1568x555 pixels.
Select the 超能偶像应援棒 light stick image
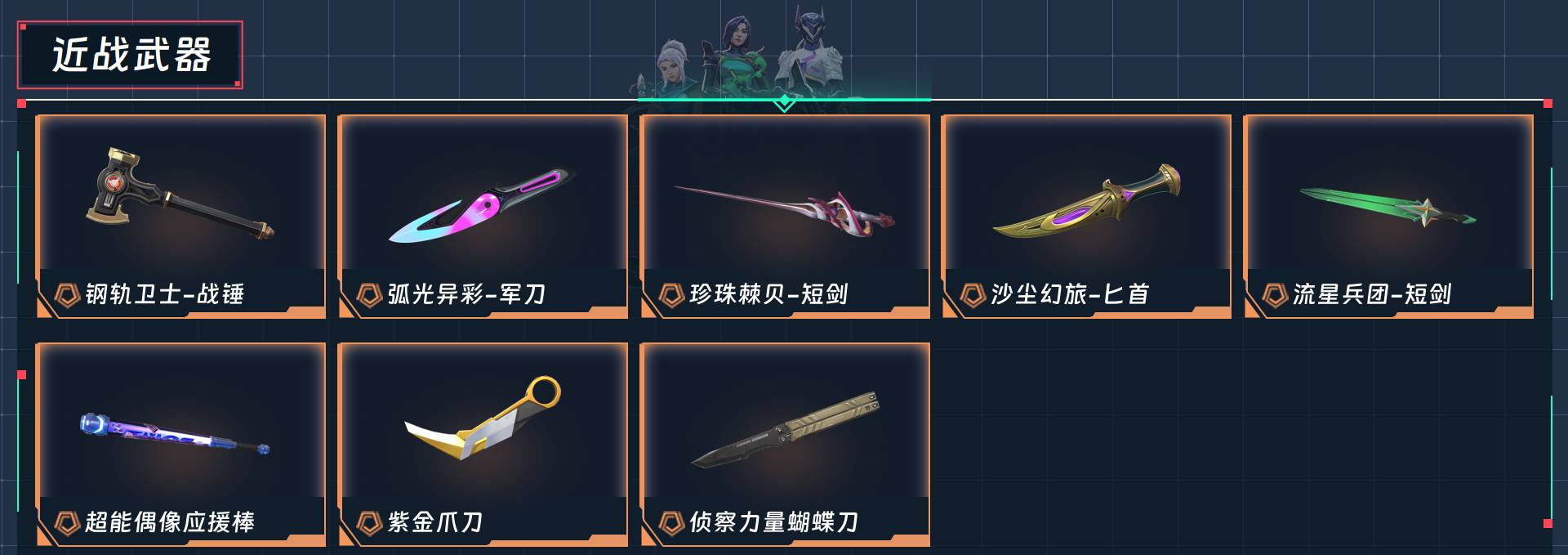174,435
